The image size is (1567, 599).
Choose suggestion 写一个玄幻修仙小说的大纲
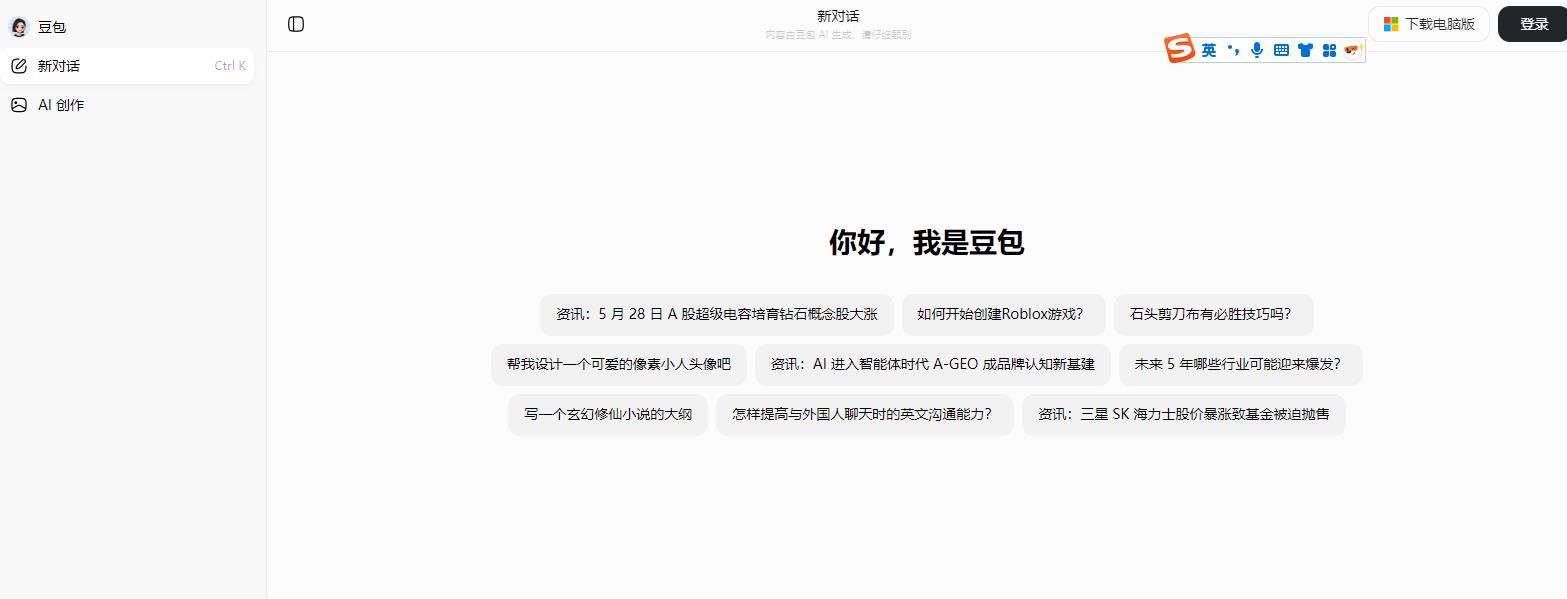coord(608,414)
